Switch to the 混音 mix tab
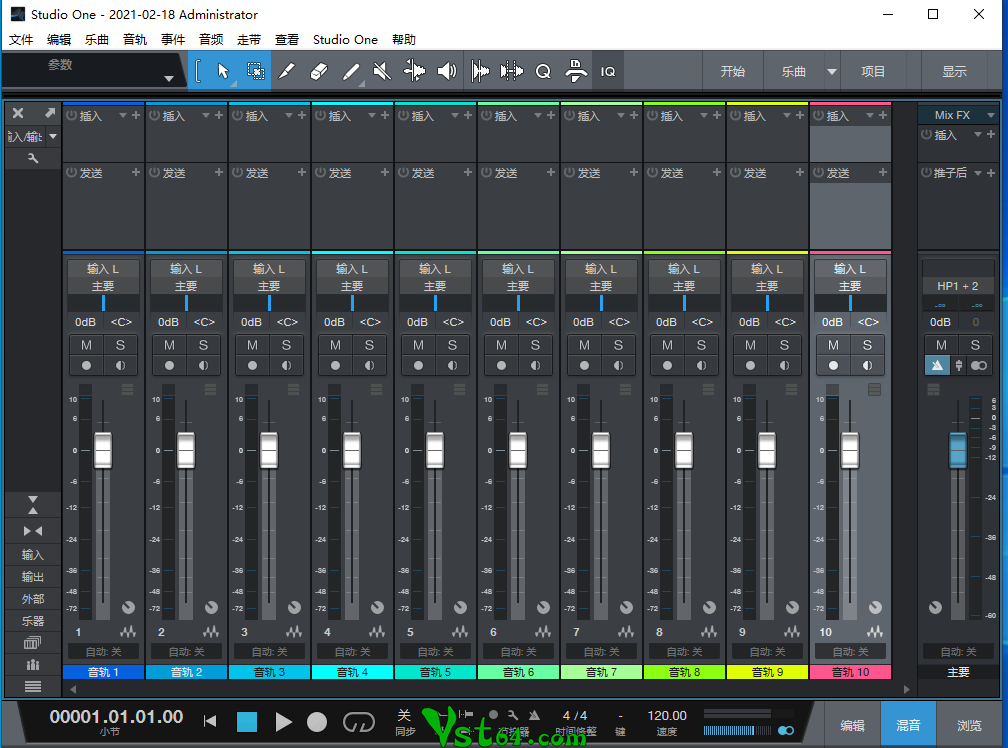The height and width of the screenshot is (748, 1008). 908,725
